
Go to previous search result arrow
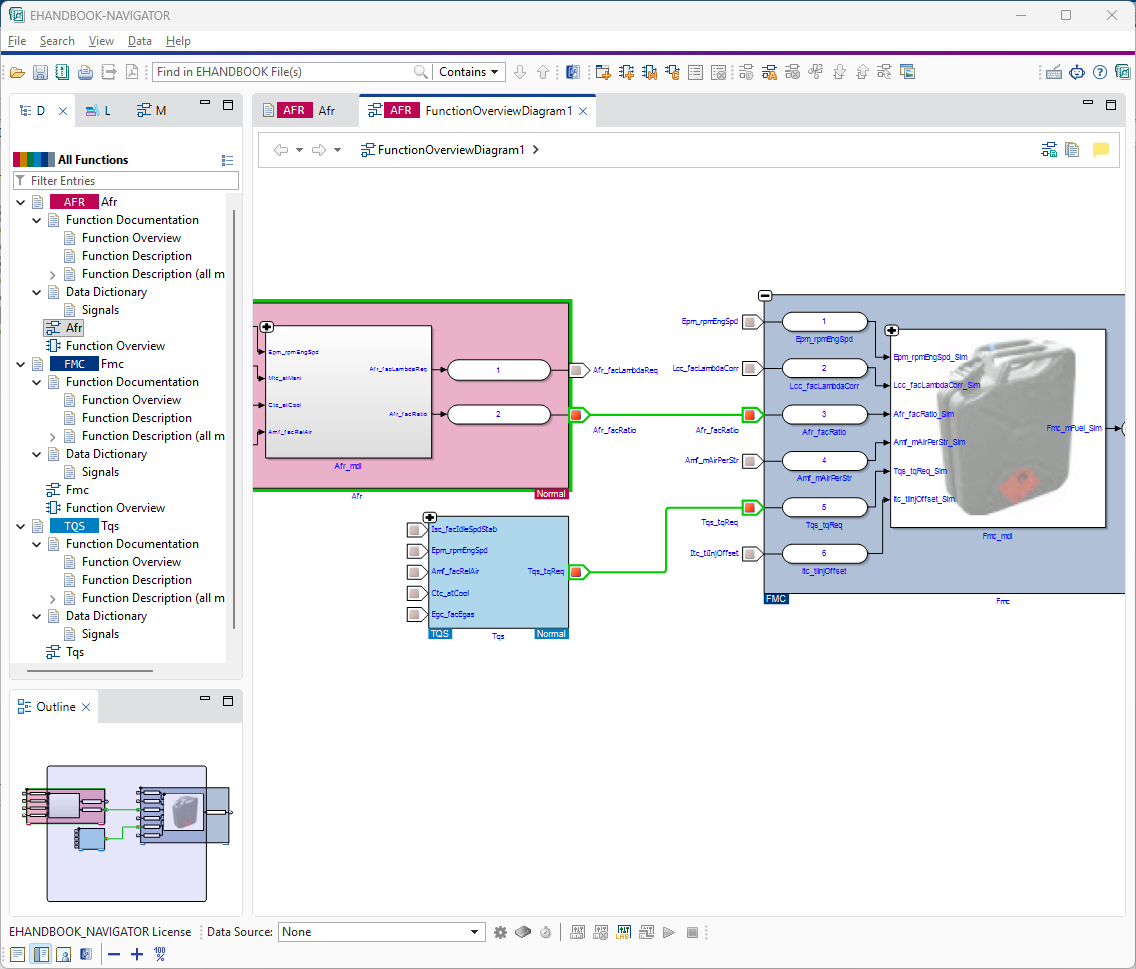click(543, 72)
